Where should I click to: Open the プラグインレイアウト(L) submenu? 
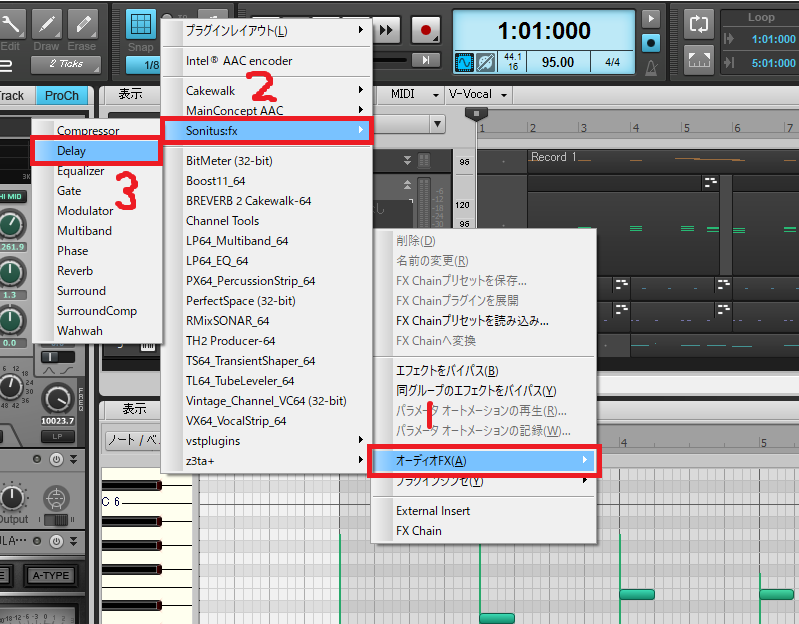click(x=265, y=31)
